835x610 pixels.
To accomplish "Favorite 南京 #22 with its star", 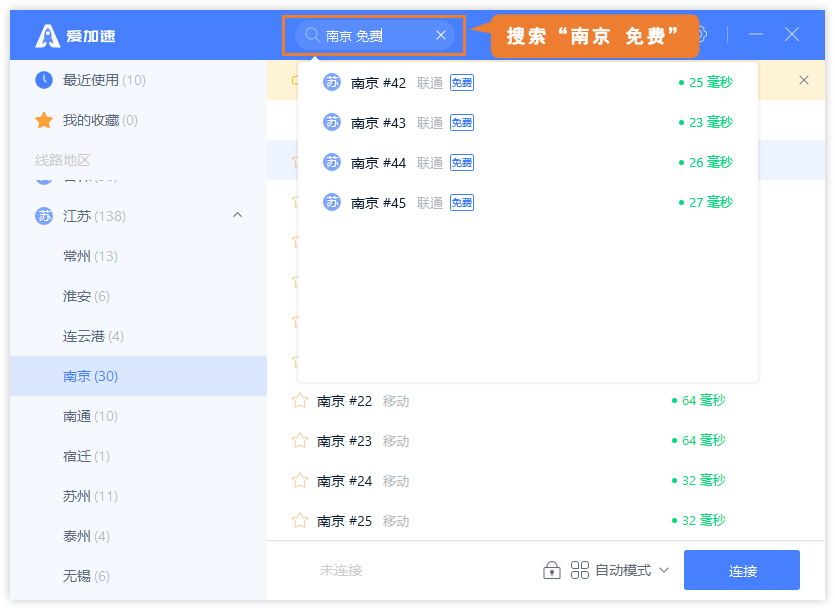I will (300, 400).
